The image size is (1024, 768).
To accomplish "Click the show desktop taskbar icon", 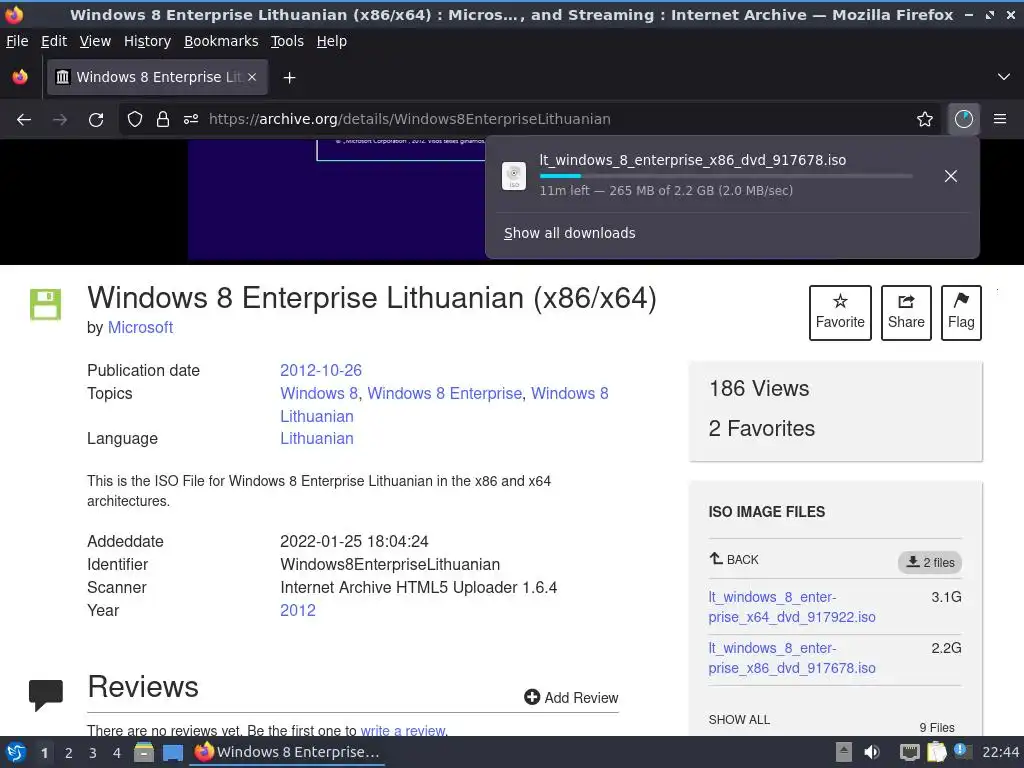I will [x=172, y=752].
